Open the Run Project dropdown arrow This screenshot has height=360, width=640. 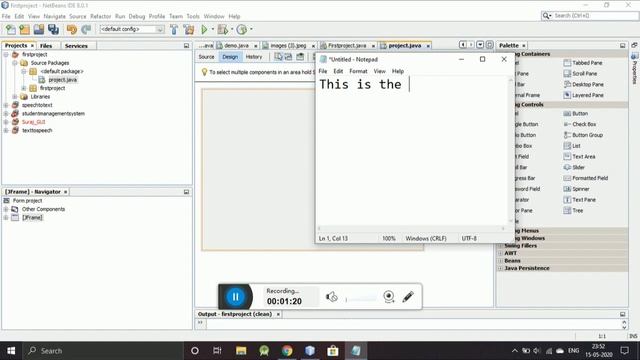212,29
